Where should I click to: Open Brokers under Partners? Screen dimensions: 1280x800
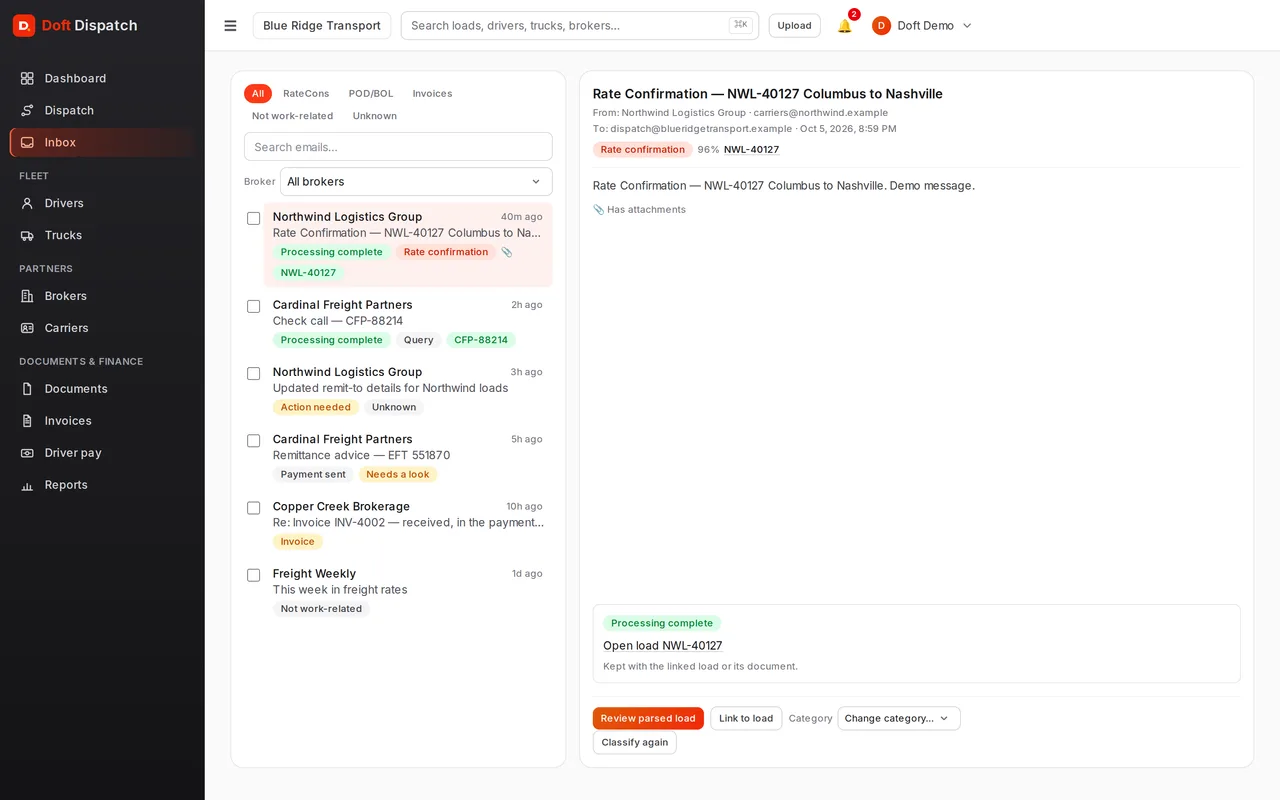102,296
